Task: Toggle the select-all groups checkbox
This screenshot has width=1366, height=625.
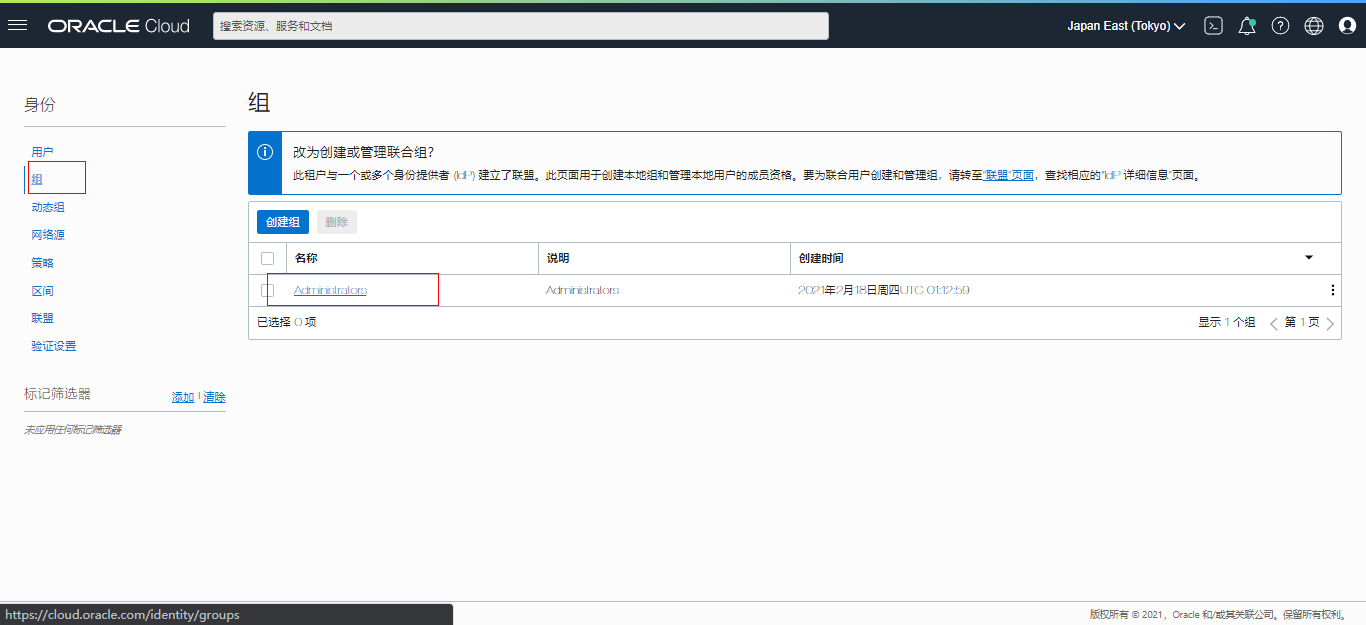Action: (267, 258)
